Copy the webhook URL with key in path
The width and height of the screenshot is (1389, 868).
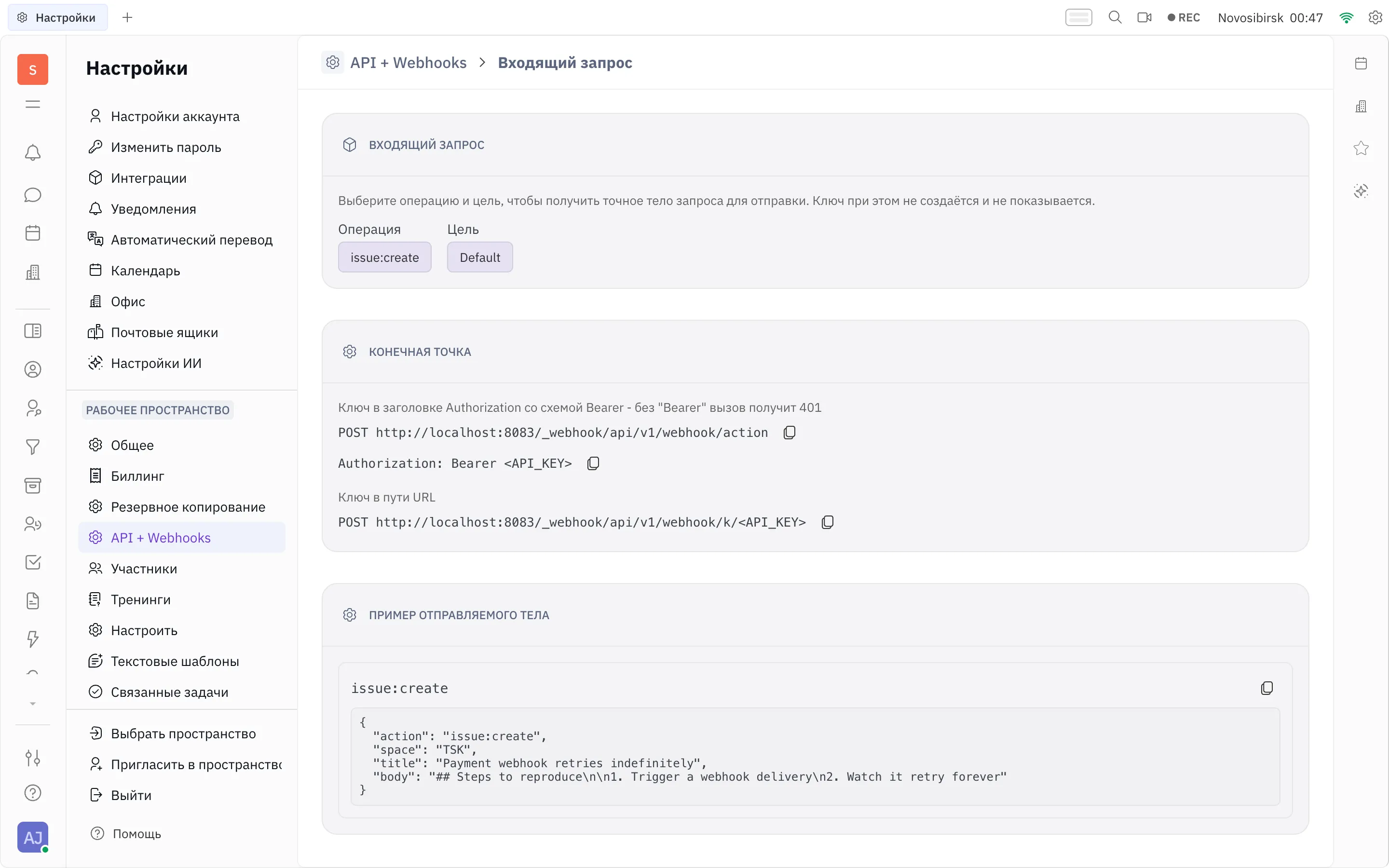827,522
